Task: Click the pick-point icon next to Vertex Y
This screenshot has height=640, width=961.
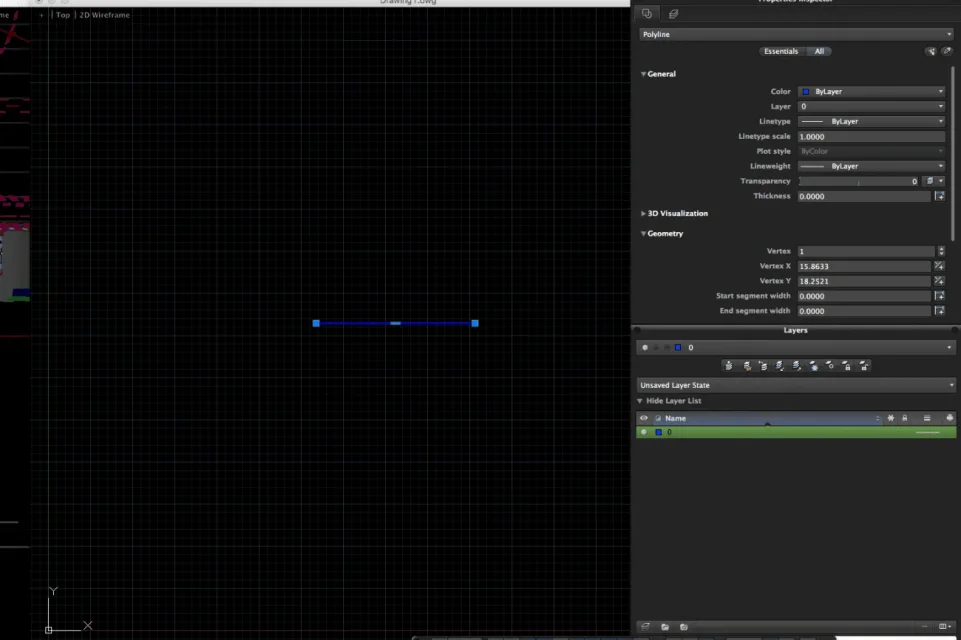Action: click(x=939, y=281)
